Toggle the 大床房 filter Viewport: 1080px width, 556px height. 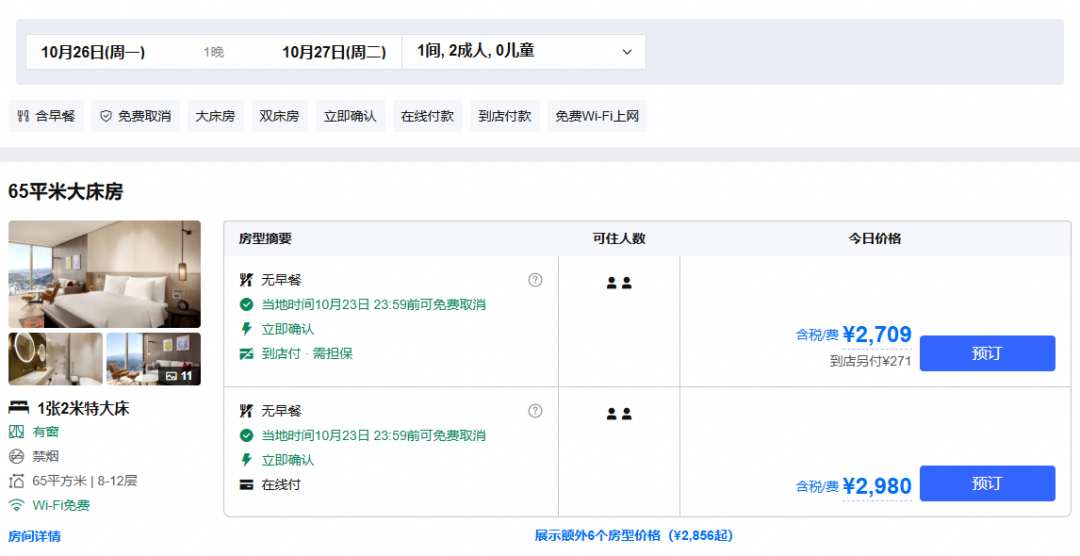click(216, 116)
